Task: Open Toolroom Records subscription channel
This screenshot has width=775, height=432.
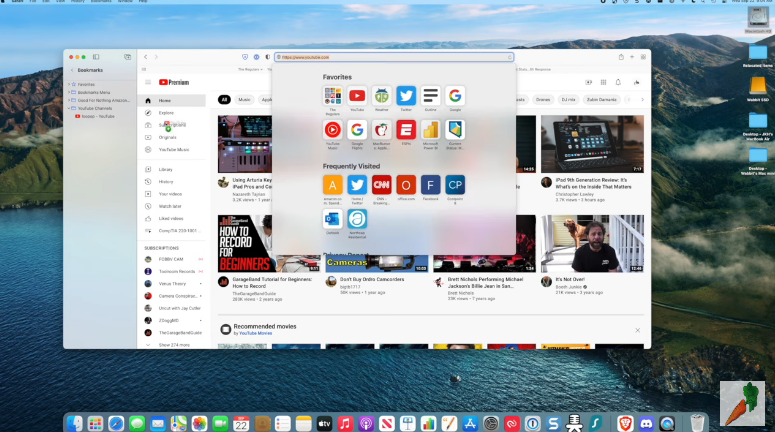Action: [173, 271]
